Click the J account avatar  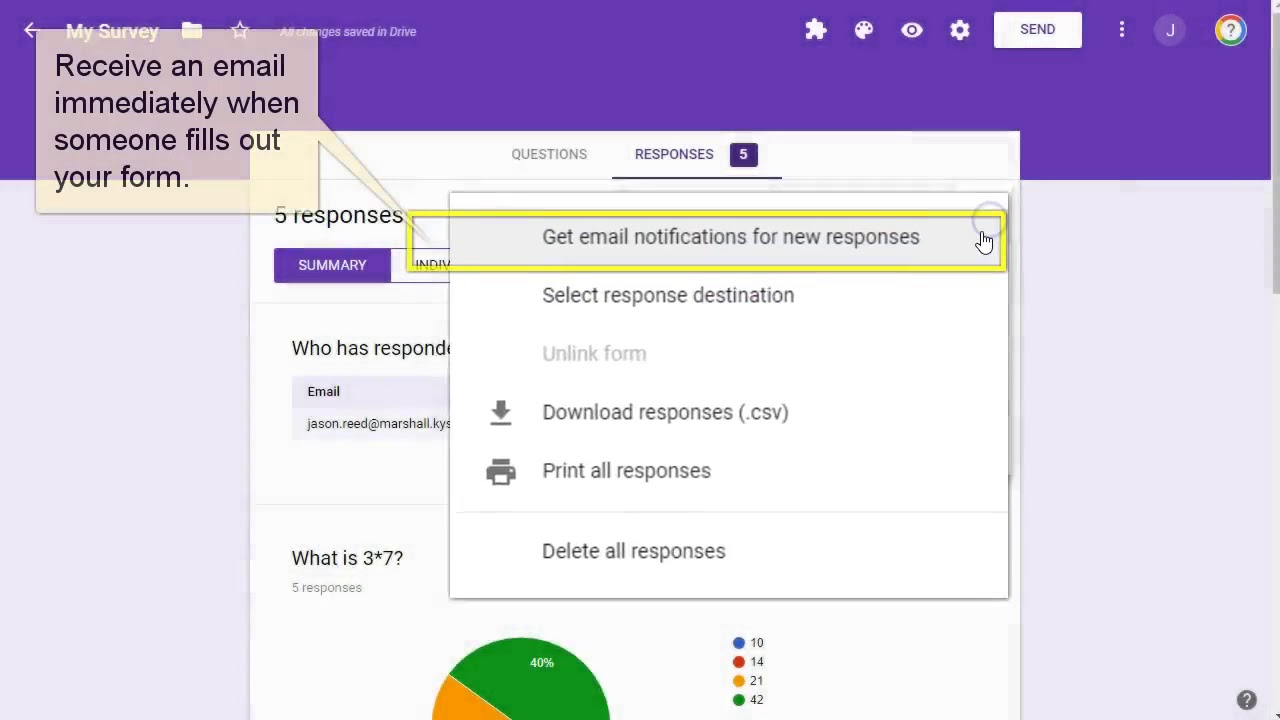[1170, 30]
